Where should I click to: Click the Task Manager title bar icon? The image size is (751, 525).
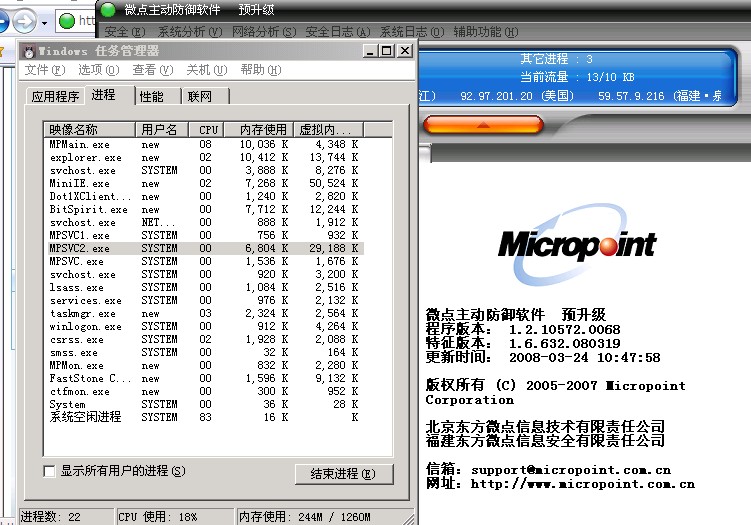(x=29, y=51)
